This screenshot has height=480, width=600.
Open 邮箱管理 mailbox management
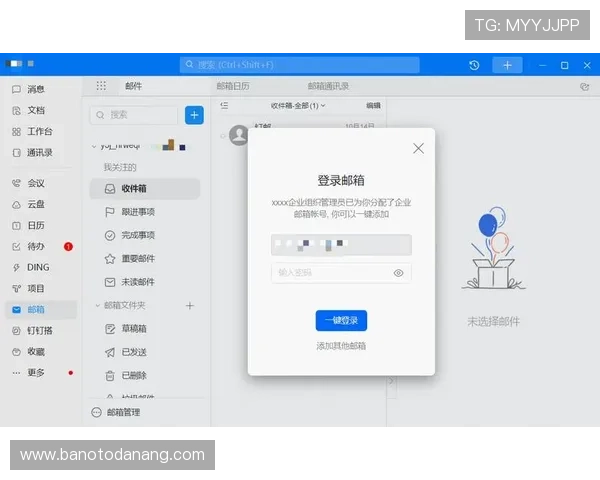(x=116, y=412)
